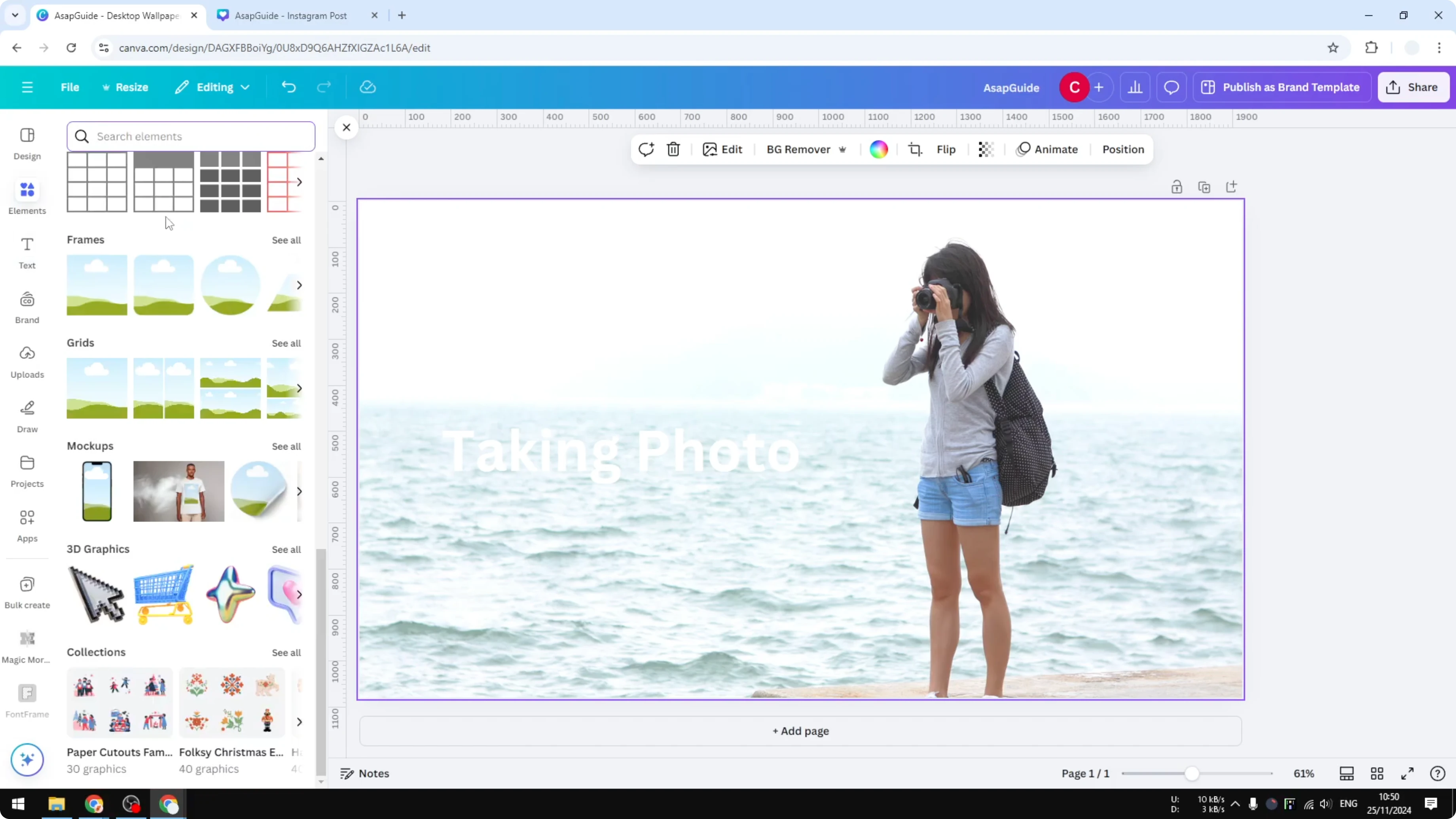Expand the BG Remover dropdown arrow
Screen dimensions: 1456x819
(x=842, y=149)
